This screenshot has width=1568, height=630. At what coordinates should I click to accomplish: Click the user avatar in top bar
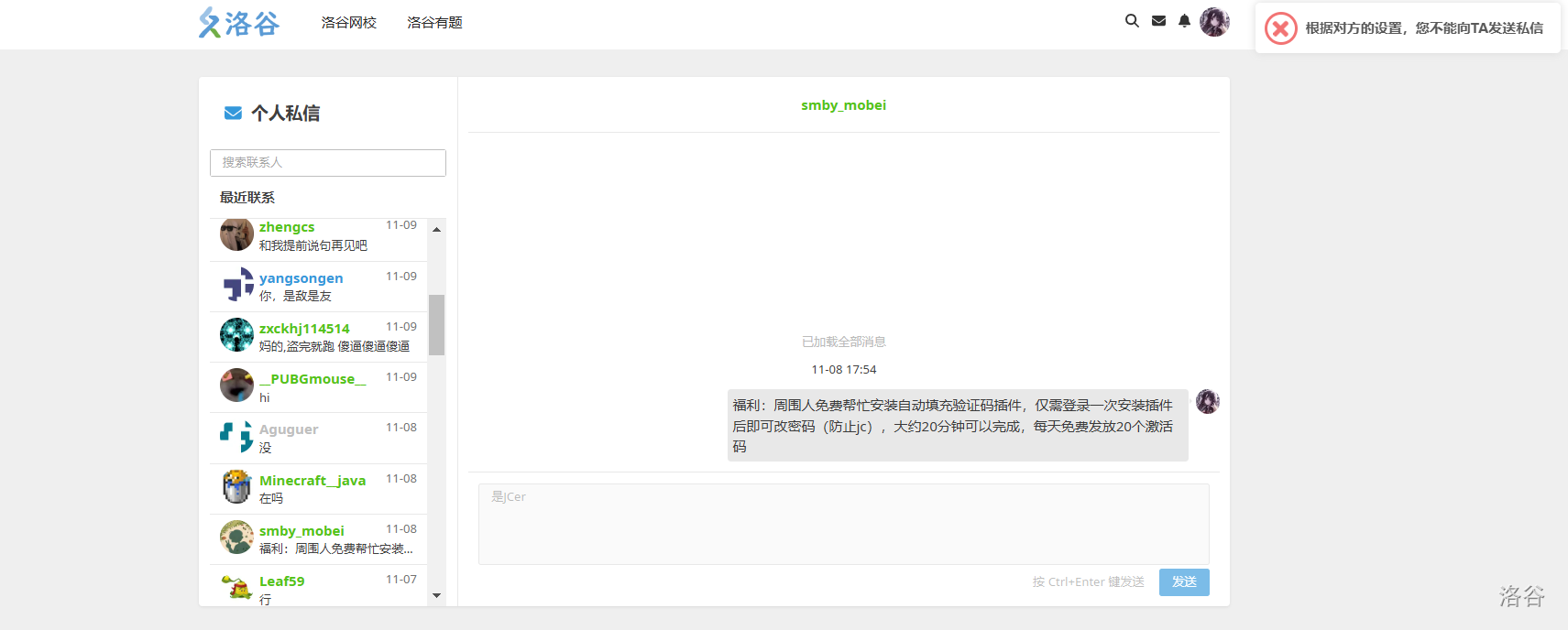coord(1214,22)
